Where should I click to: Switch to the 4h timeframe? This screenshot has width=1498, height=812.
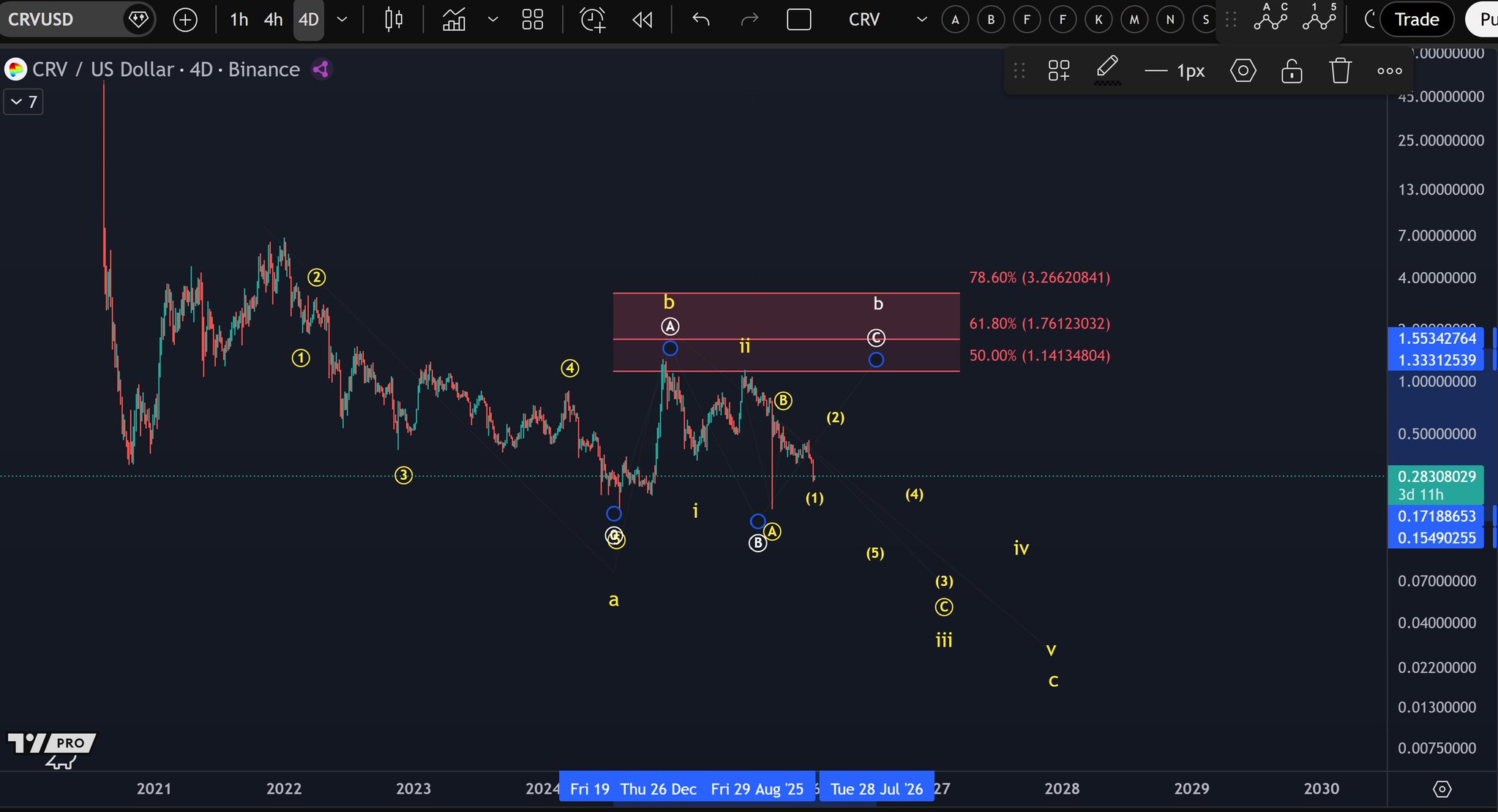pyautogui.click(x=273, y=20)
